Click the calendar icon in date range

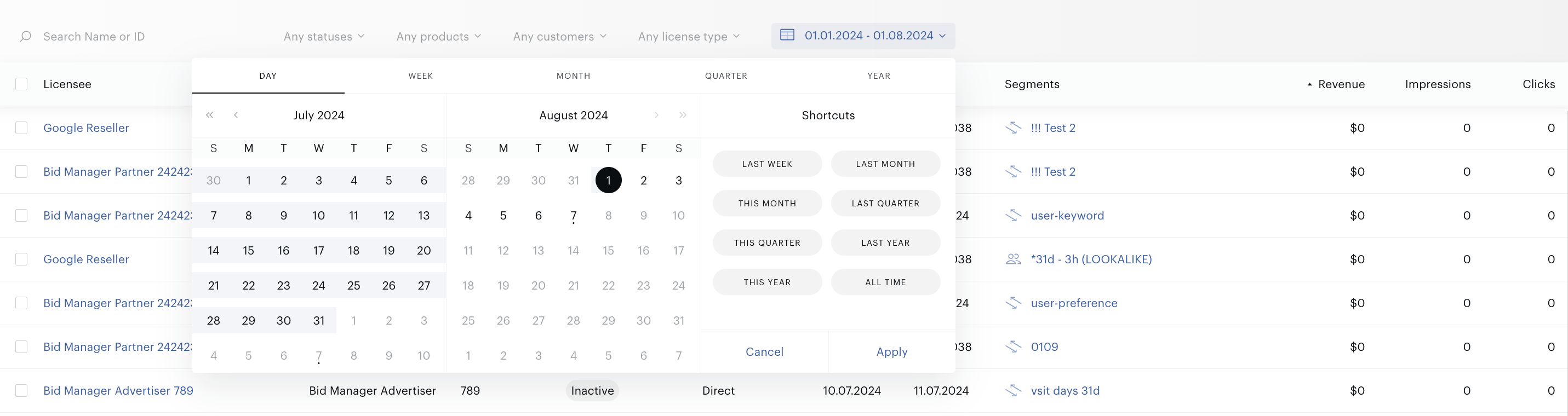pos(787,34)
